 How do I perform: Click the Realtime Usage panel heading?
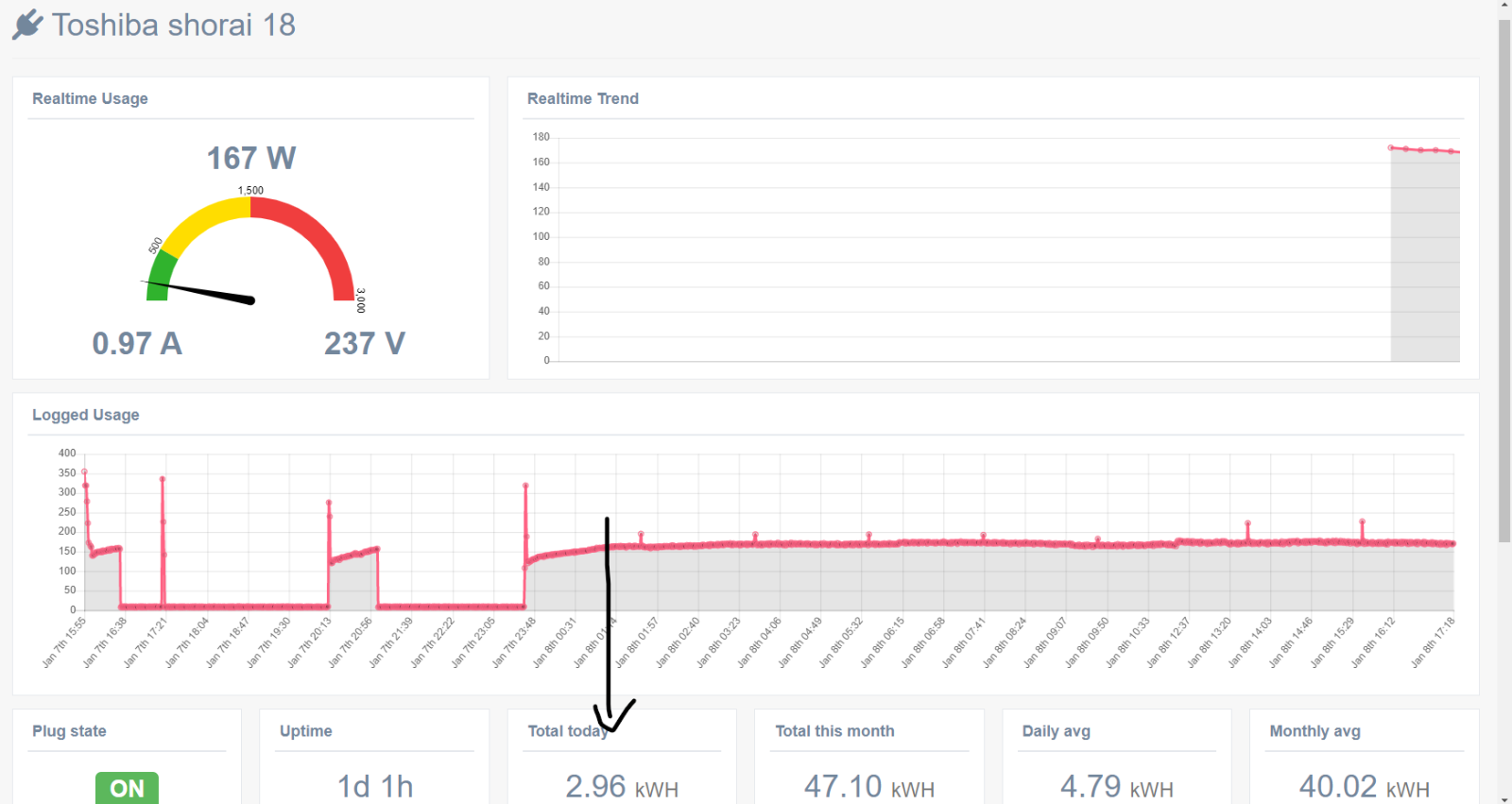pos(90,98)
